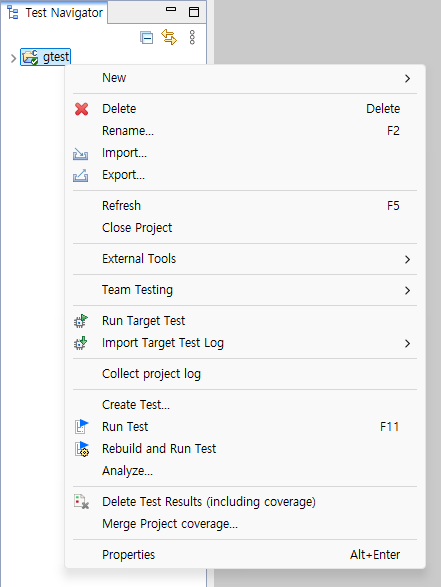Screen dimensions: 441x587
Task: Expand the External Tools submenu
Action: click(x=407, y=259)
